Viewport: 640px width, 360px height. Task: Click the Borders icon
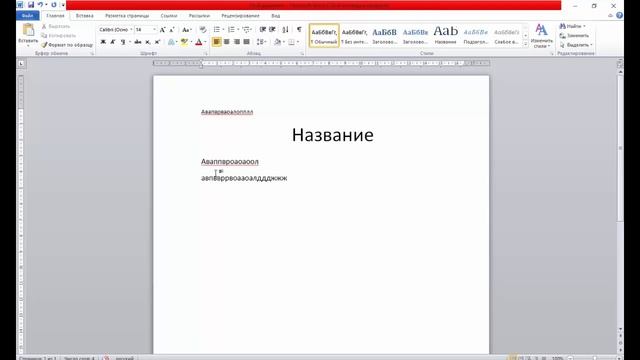291,42
